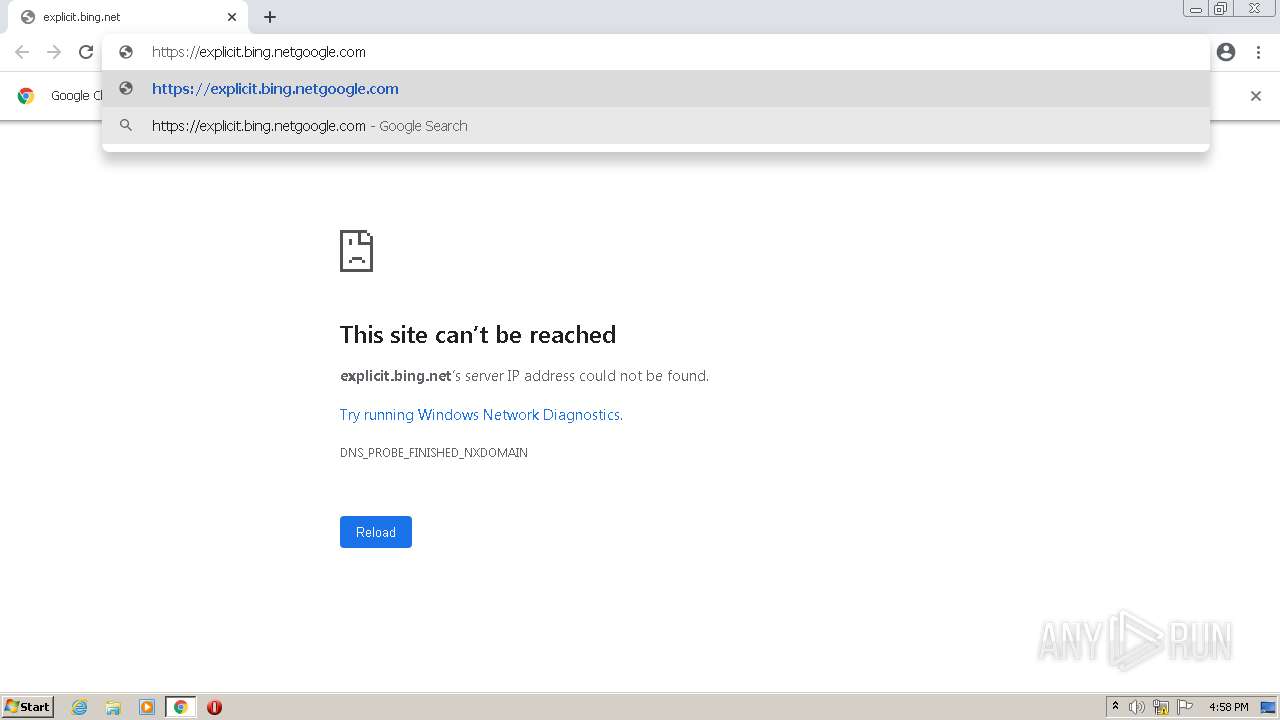Open the volume speaker tray icon
This screenshot has width=1280, height=720.
pyautogui.click(x=1137, y=707)
